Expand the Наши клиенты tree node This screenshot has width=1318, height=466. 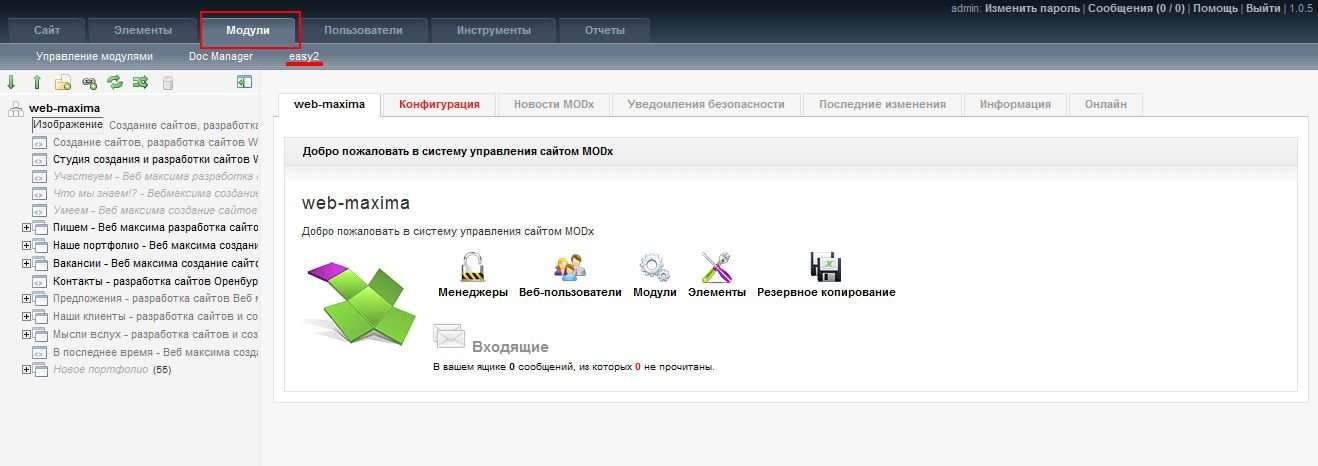(27, 316)
